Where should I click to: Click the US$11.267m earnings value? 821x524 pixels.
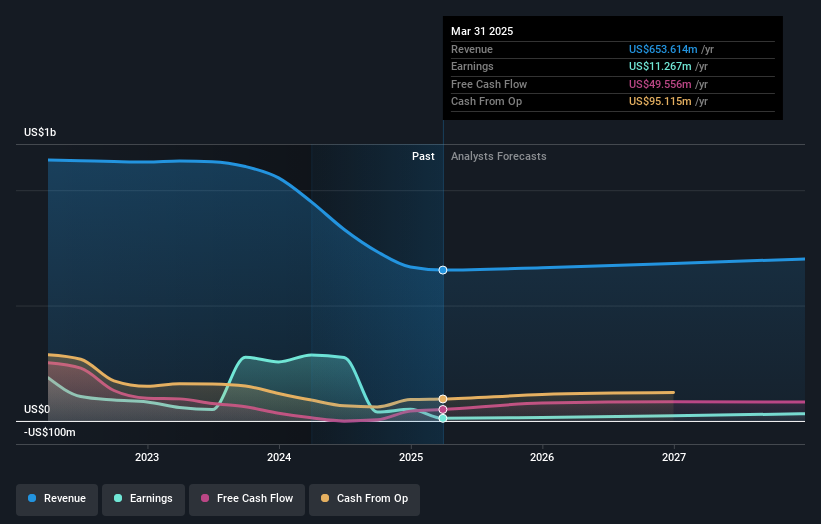coord(660,66)
